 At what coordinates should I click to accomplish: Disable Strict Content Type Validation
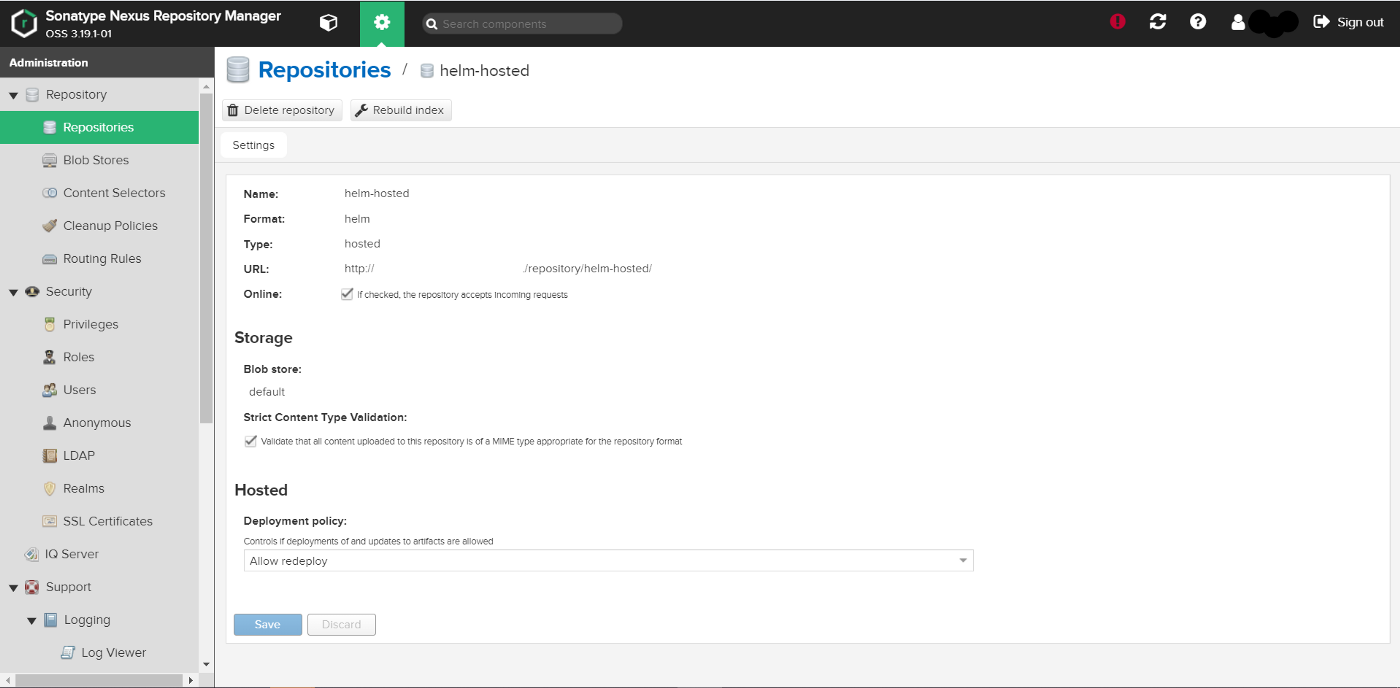251,441
